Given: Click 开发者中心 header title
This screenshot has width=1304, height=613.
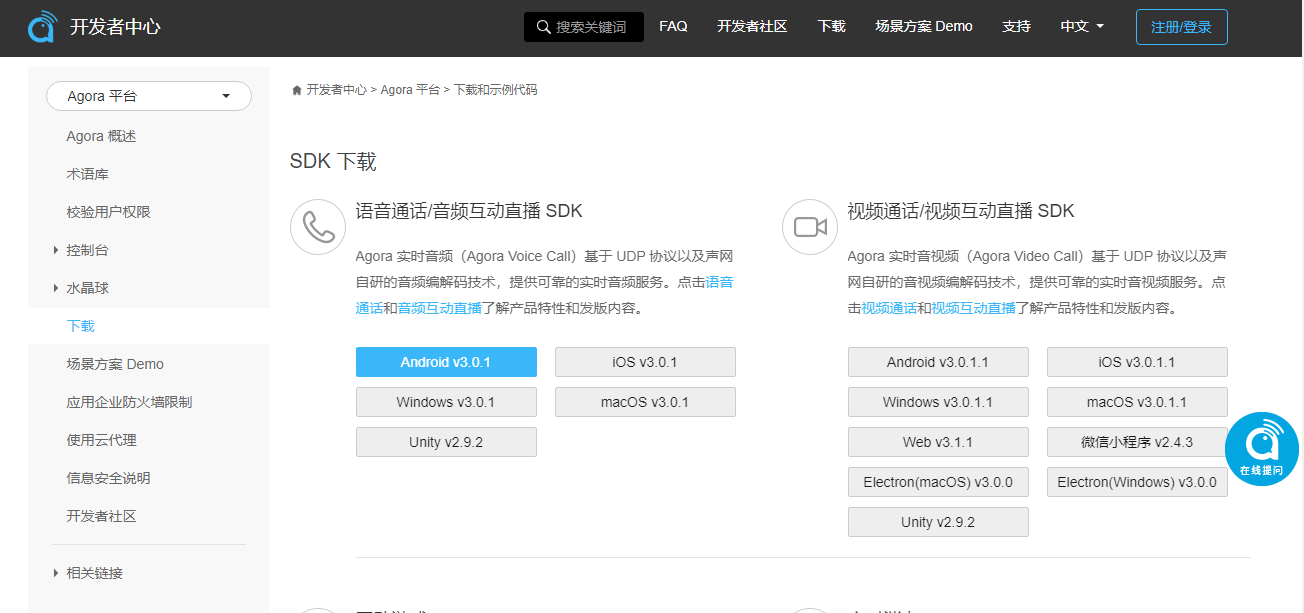Looking at the screenshot, I should pos(115,27).
